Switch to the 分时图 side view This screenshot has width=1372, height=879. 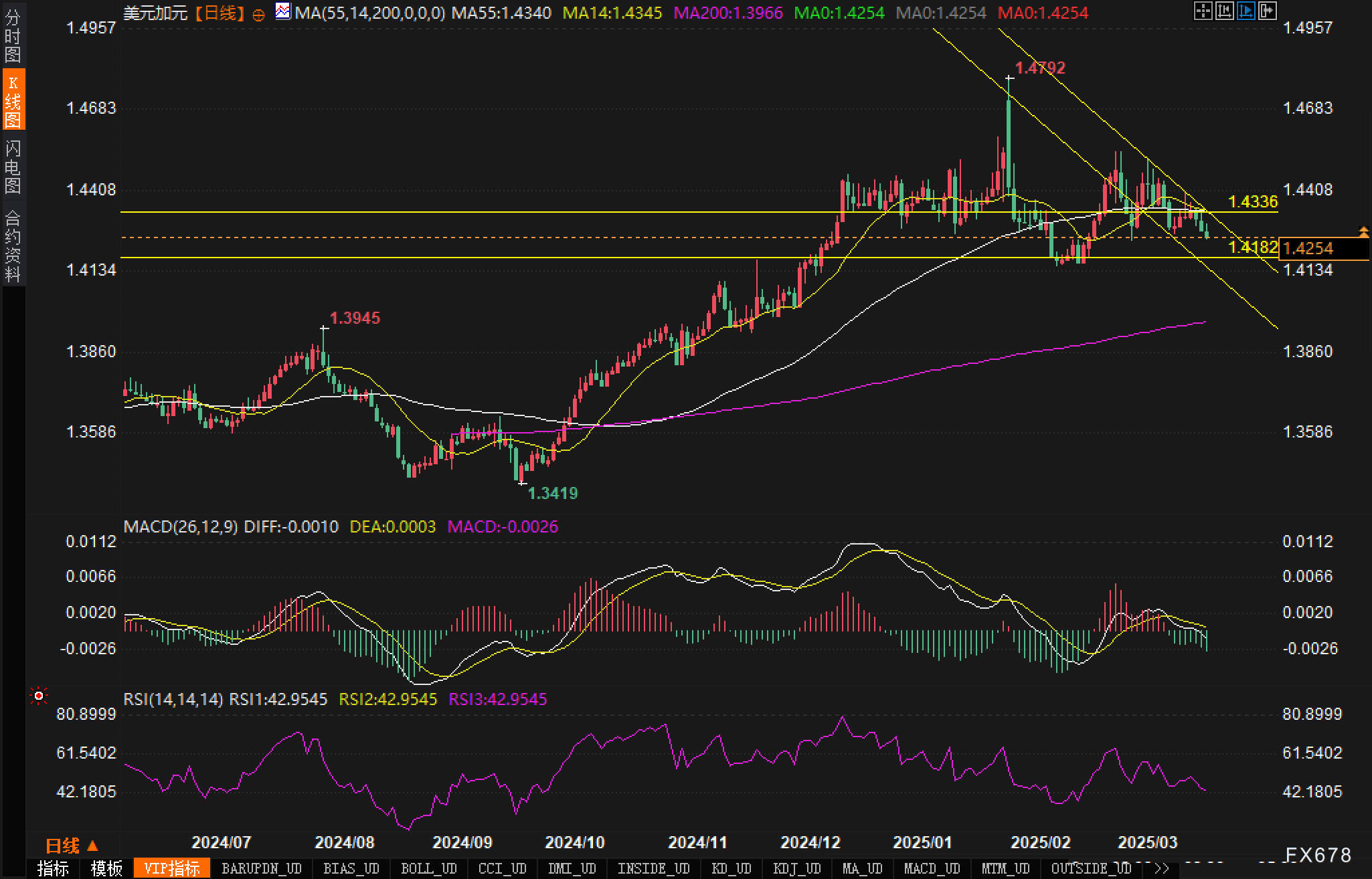click(x=13, y=36)
